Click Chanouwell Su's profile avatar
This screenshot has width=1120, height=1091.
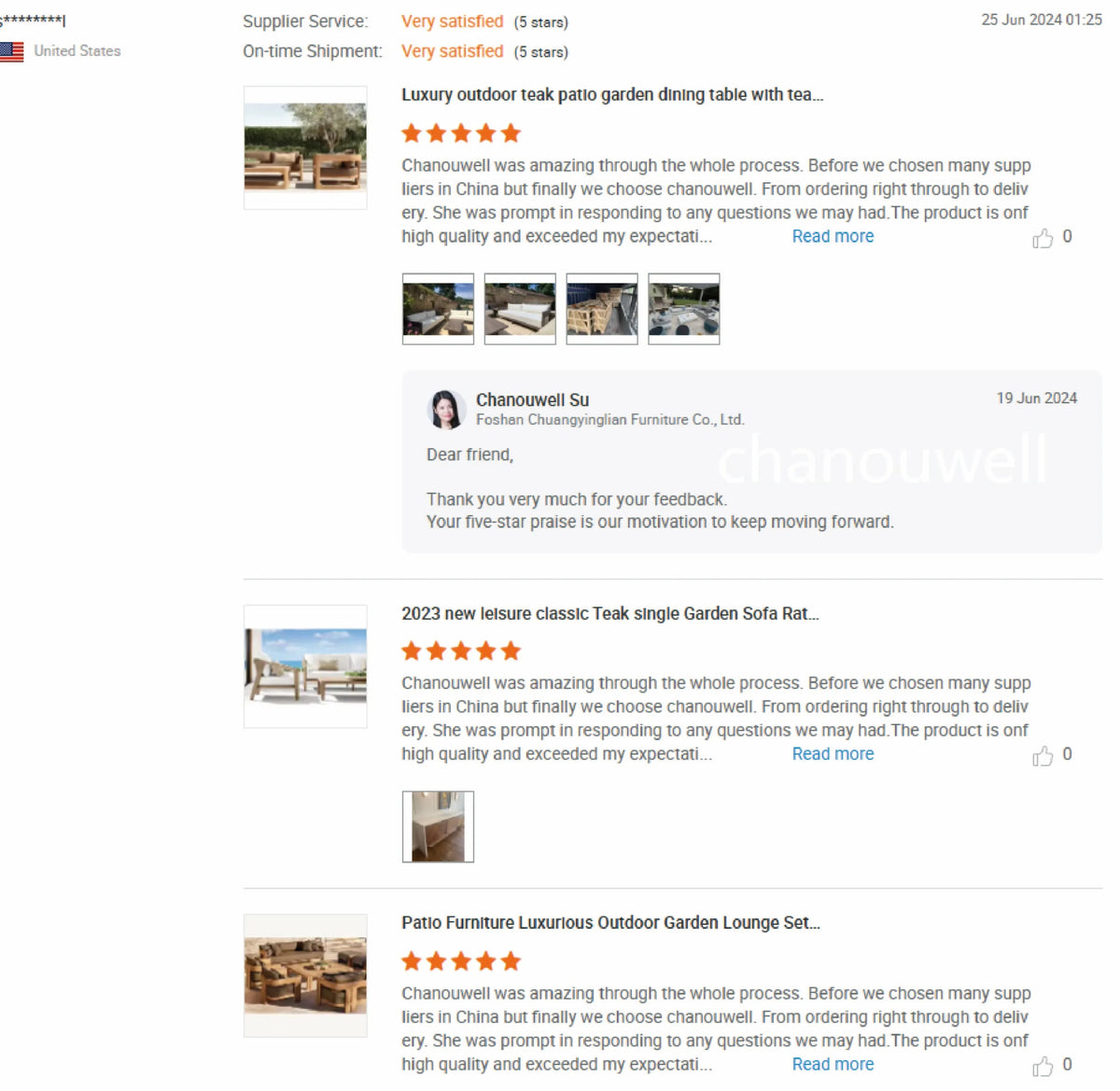[x=446, y=410]
